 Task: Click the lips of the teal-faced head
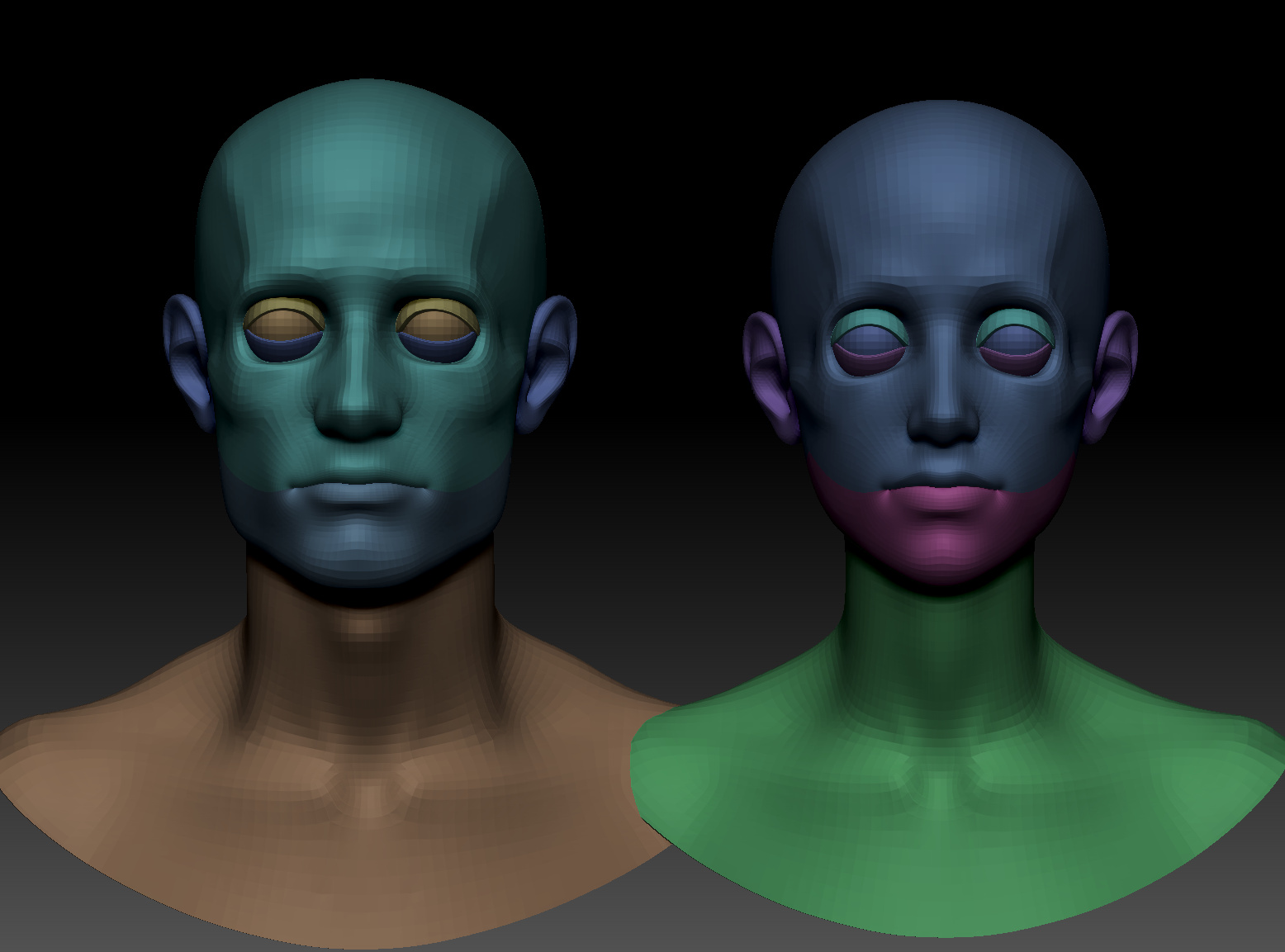pyautogui.click(x=363, y=495)
